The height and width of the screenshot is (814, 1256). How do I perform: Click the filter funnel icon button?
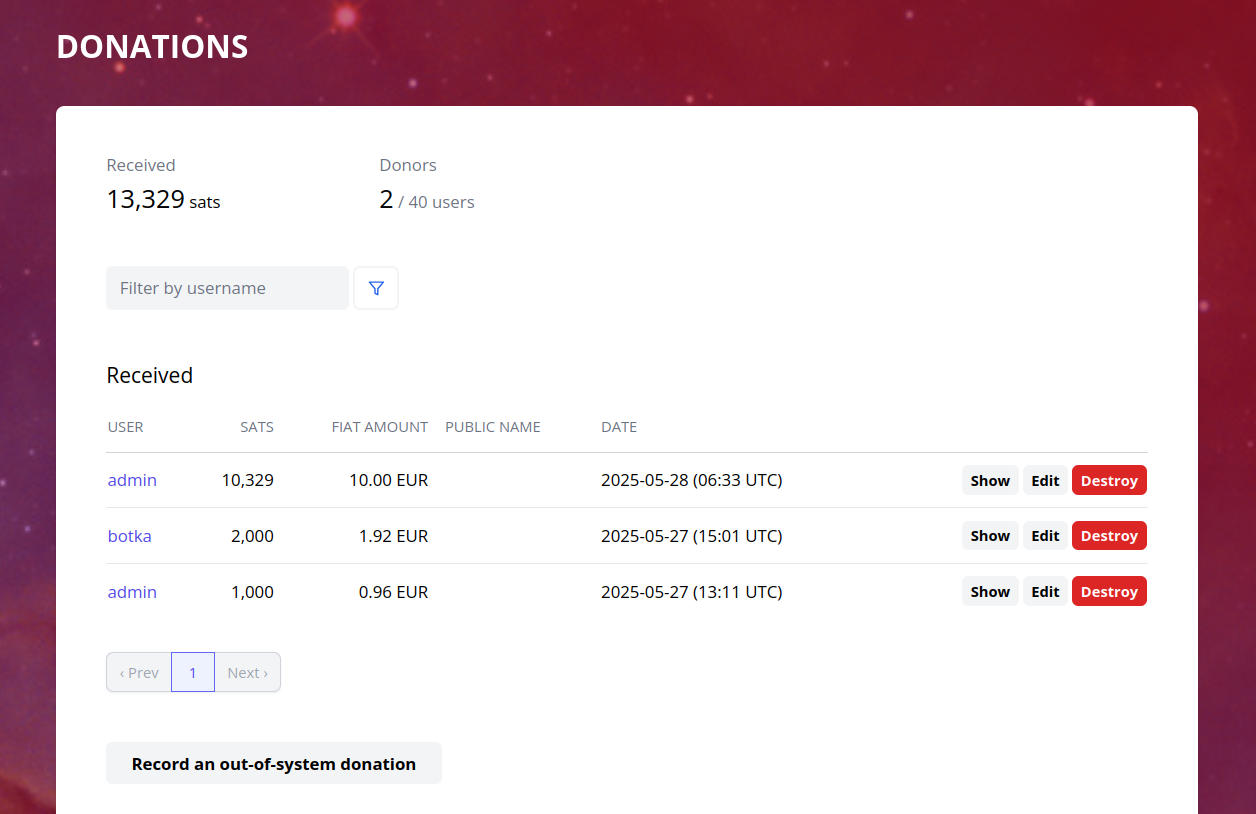pyautogui.click(x=376, y=288)
